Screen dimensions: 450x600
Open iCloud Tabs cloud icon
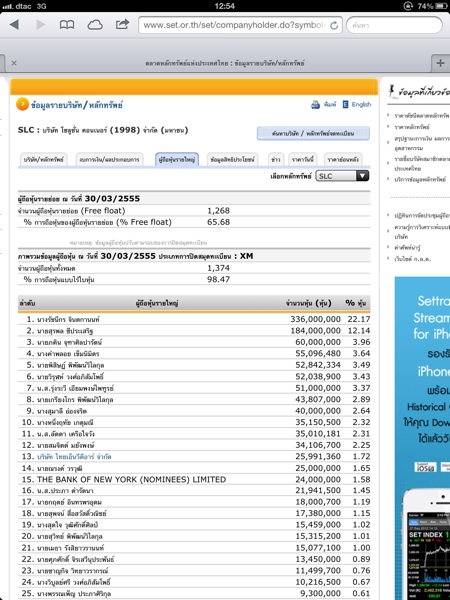95,25
